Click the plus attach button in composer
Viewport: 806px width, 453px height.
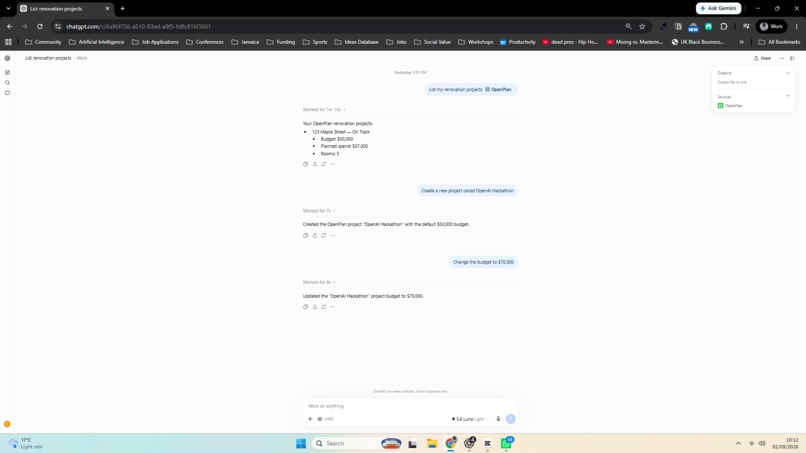pos(310,419)
